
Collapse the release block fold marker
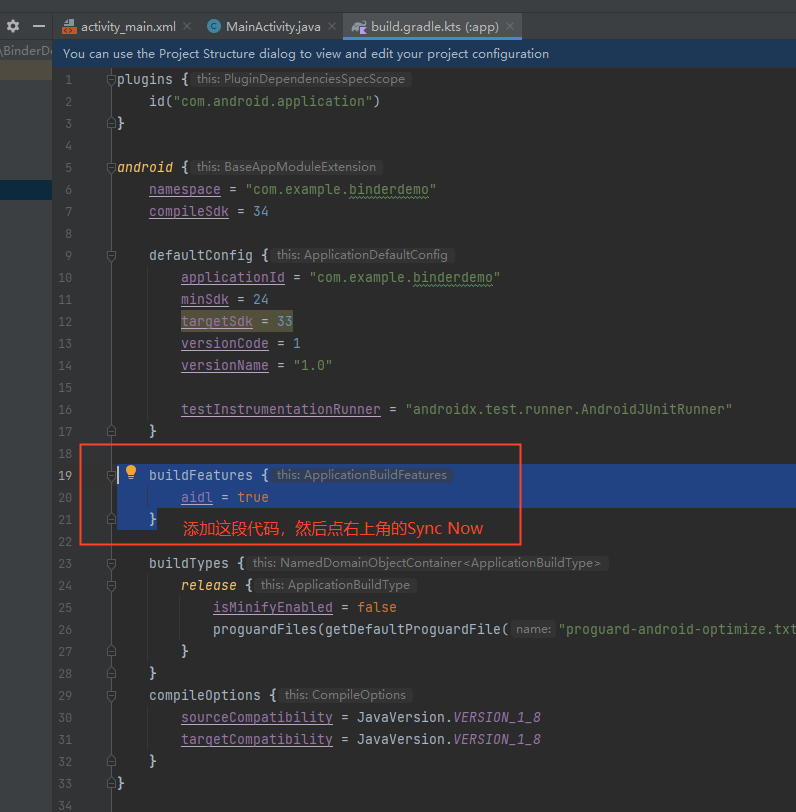click(111, 586)
